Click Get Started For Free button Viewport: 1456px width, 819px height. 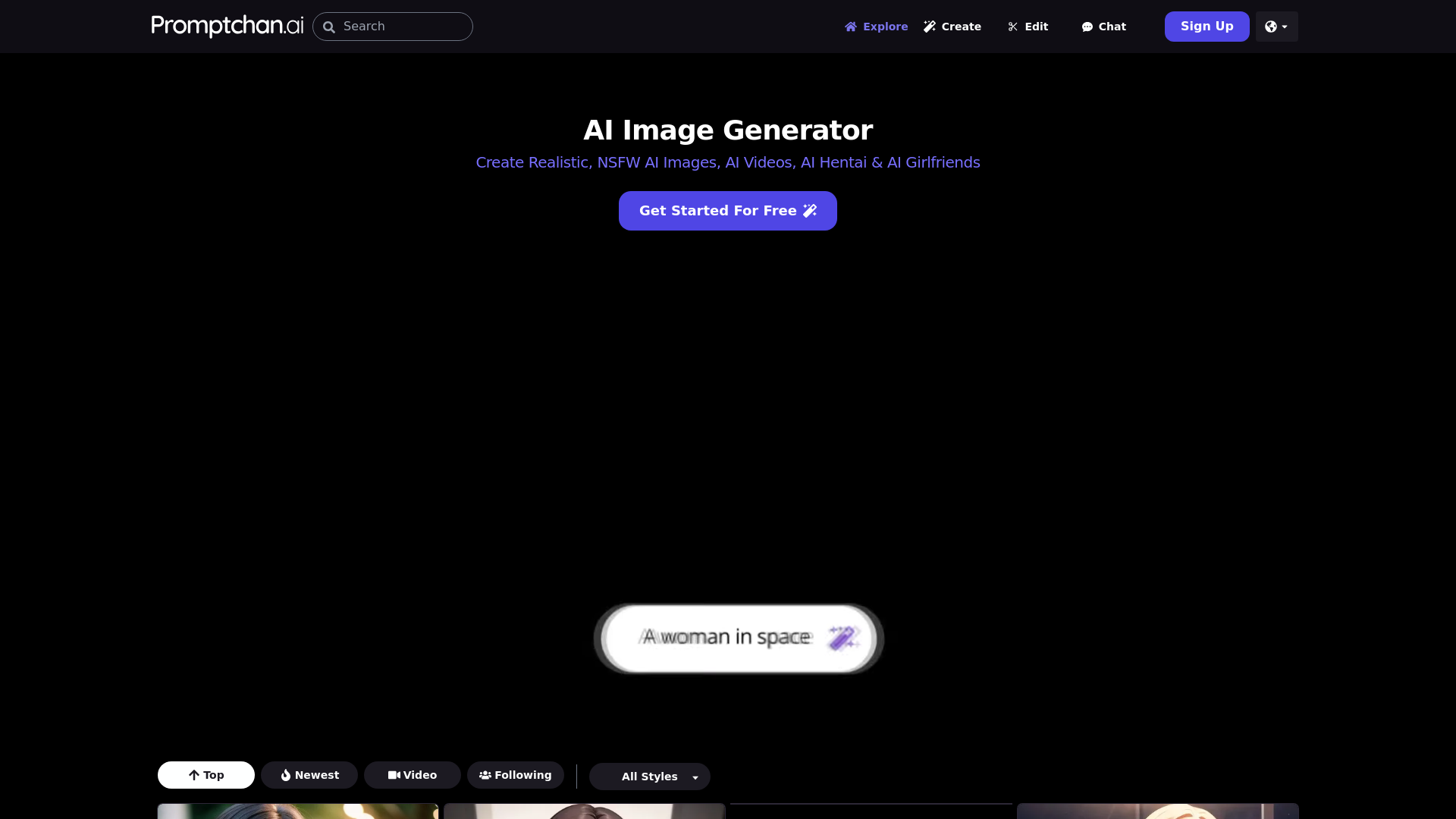728,211
